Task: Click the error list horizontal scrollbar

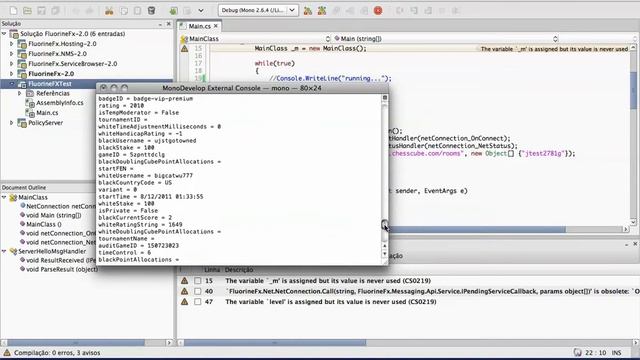Action: [x=275, y=343]
